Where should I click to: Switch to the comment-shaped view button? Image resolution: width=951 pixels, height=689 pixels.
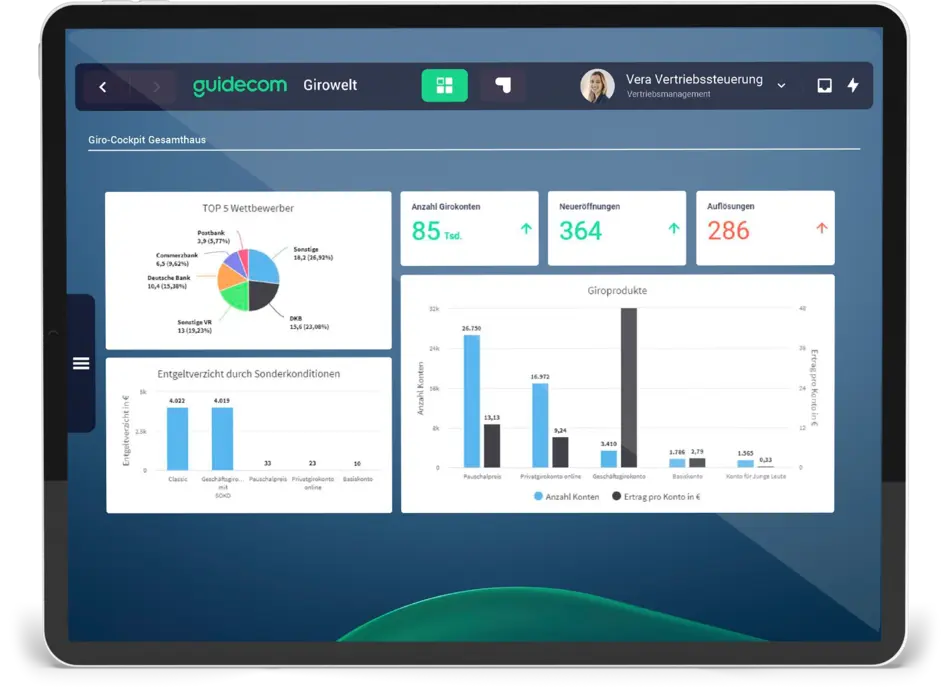click(503, 86)
